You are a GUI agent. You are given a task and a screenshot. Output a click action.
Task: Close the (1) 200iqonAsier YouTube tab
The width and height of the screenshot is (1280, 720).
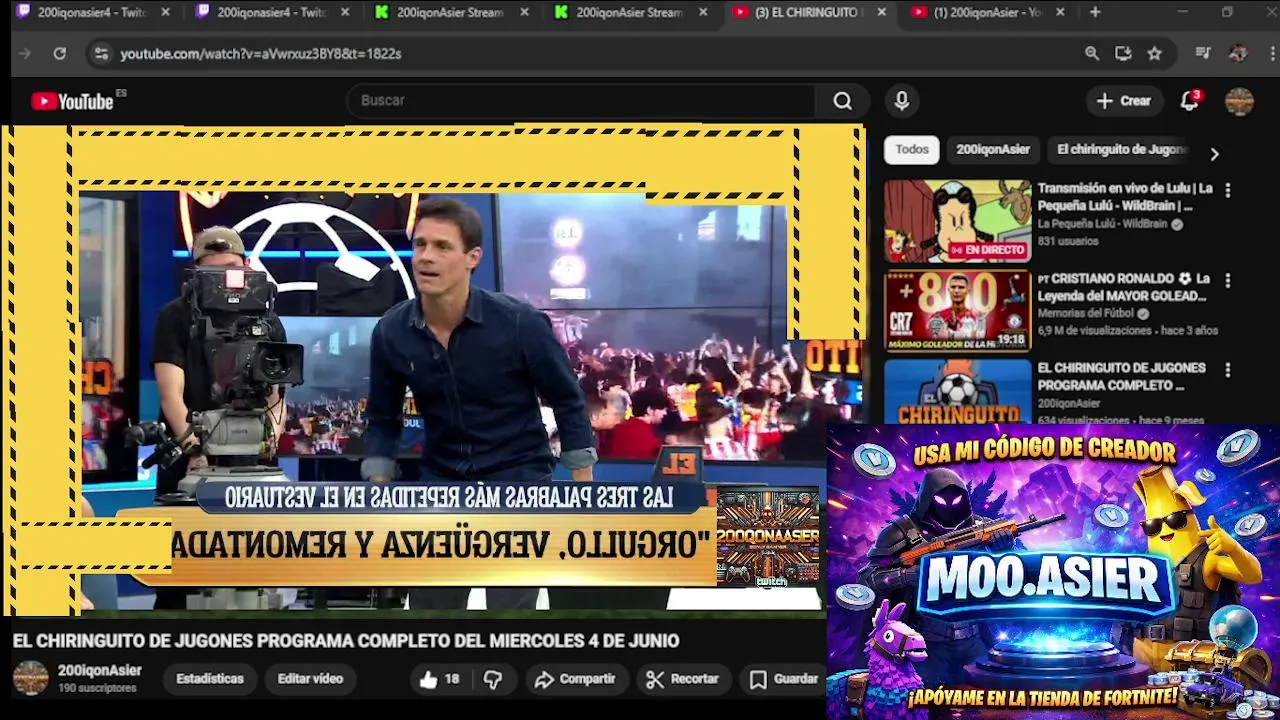click(x=1060, y=12)
